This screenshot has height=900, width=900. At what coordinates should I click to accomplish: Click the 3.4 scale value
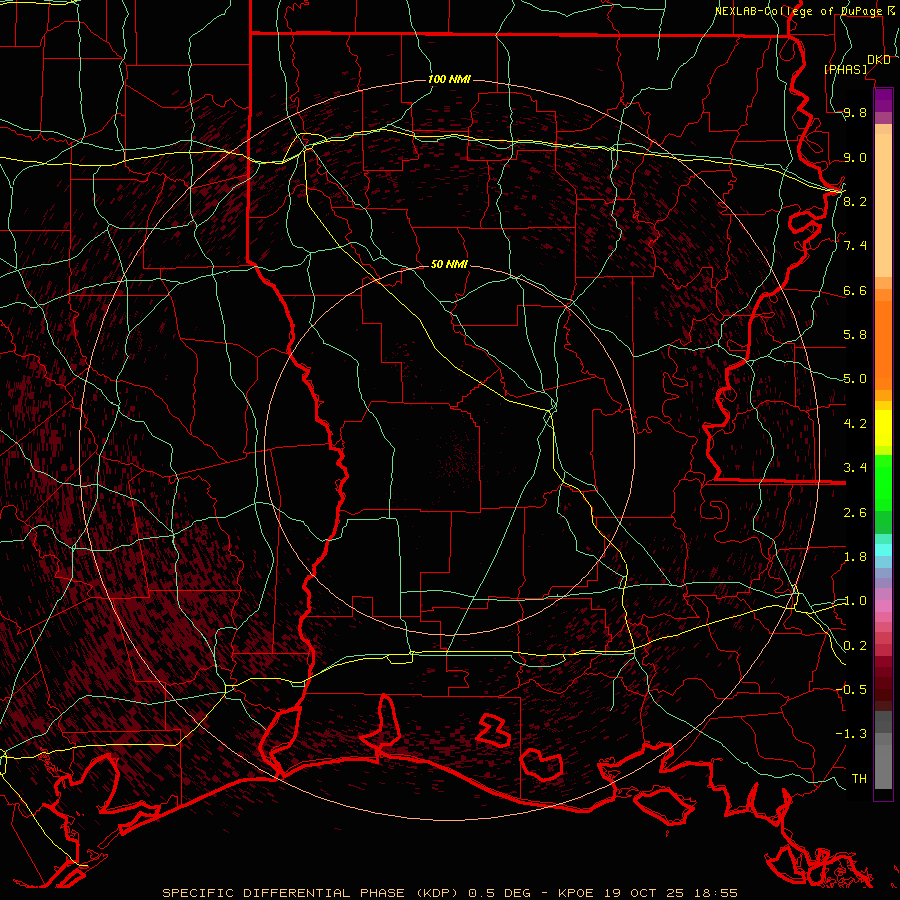(855, 468)
